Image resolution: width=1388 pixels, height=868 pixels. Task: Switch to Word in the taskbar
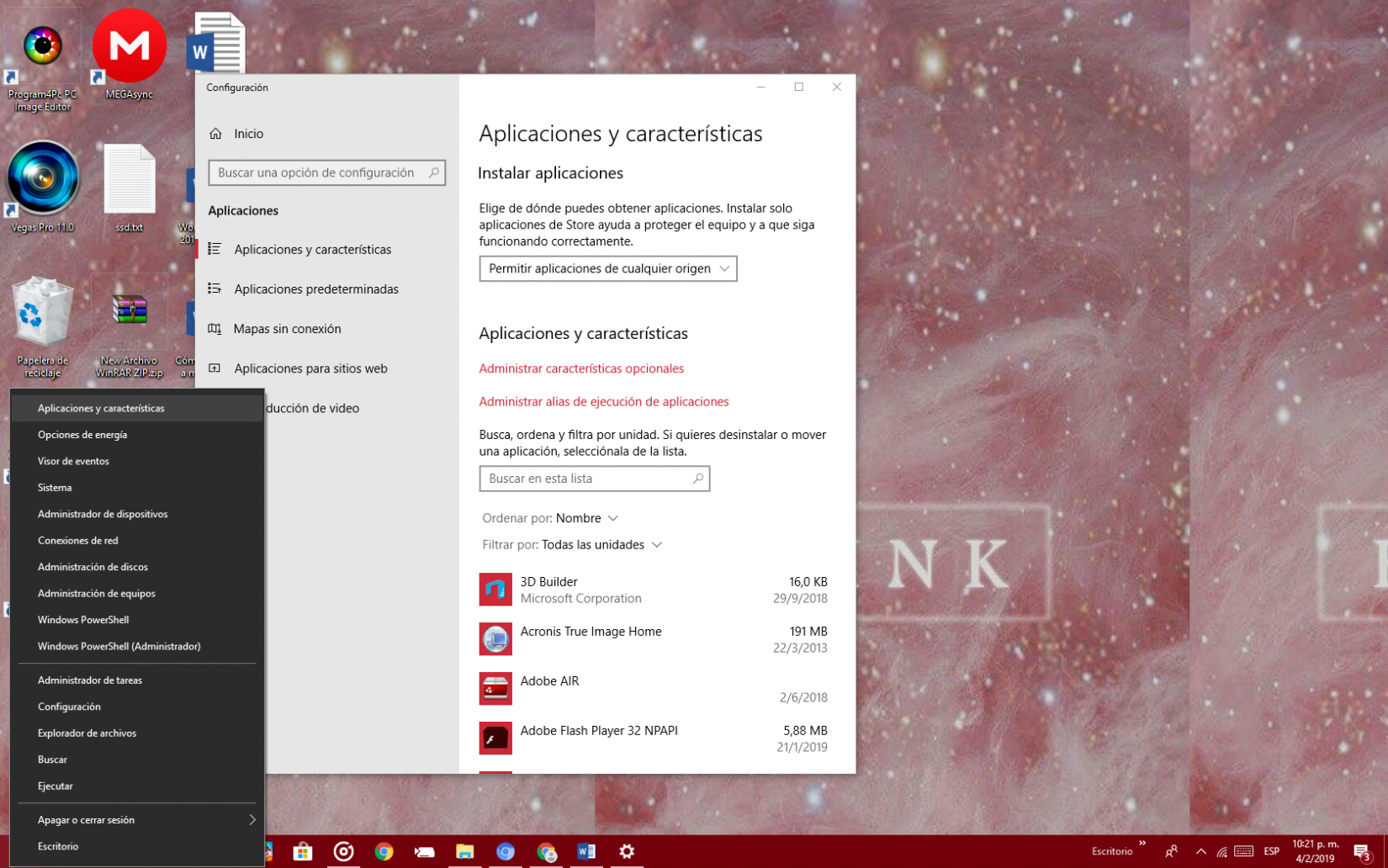click(x=586, y=851)
